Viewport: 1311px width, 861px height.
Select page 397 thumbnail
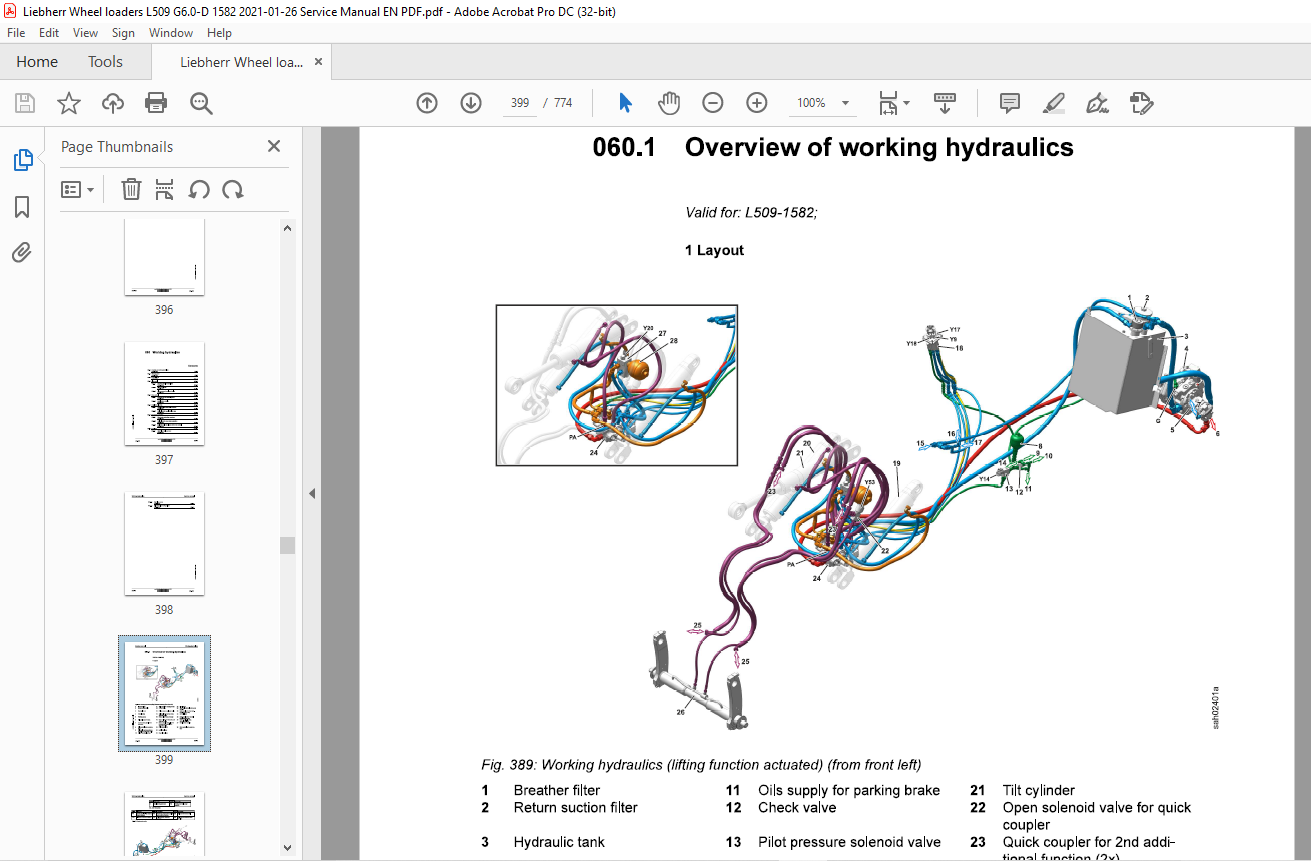tap(164, 394)
